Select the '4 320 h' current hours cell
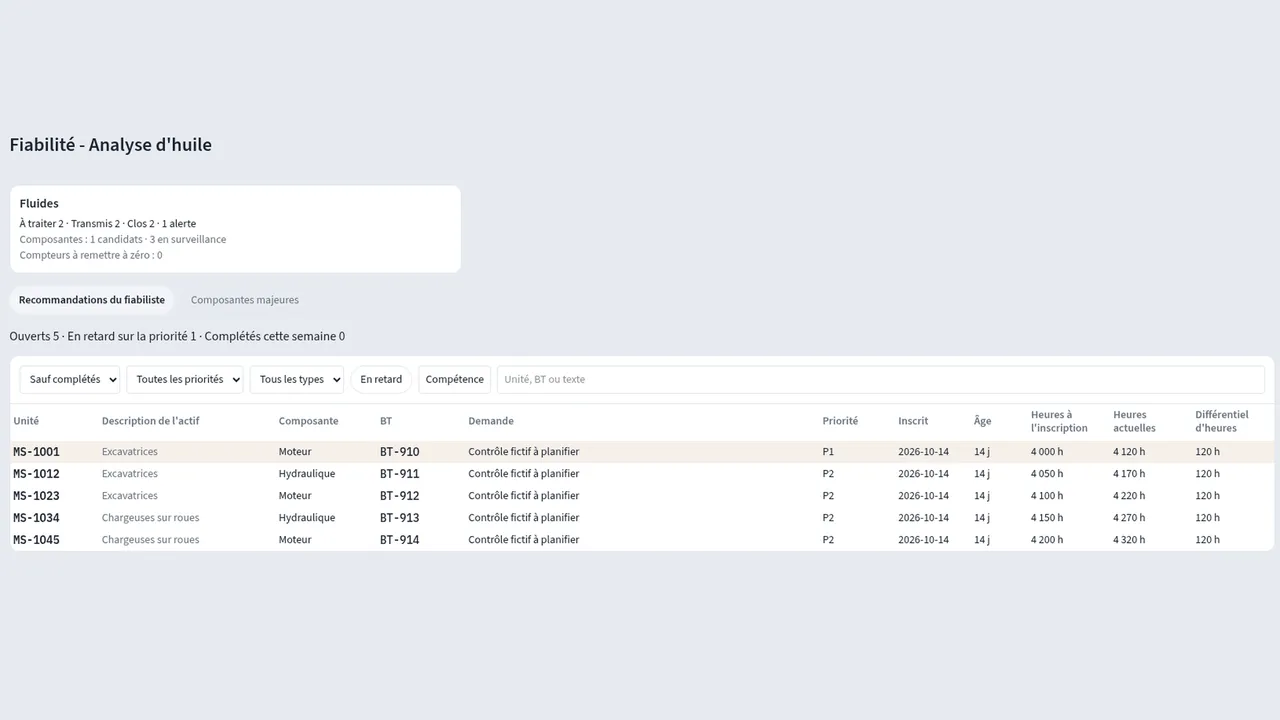The image size is (1280, 720). coord(1129,540)
